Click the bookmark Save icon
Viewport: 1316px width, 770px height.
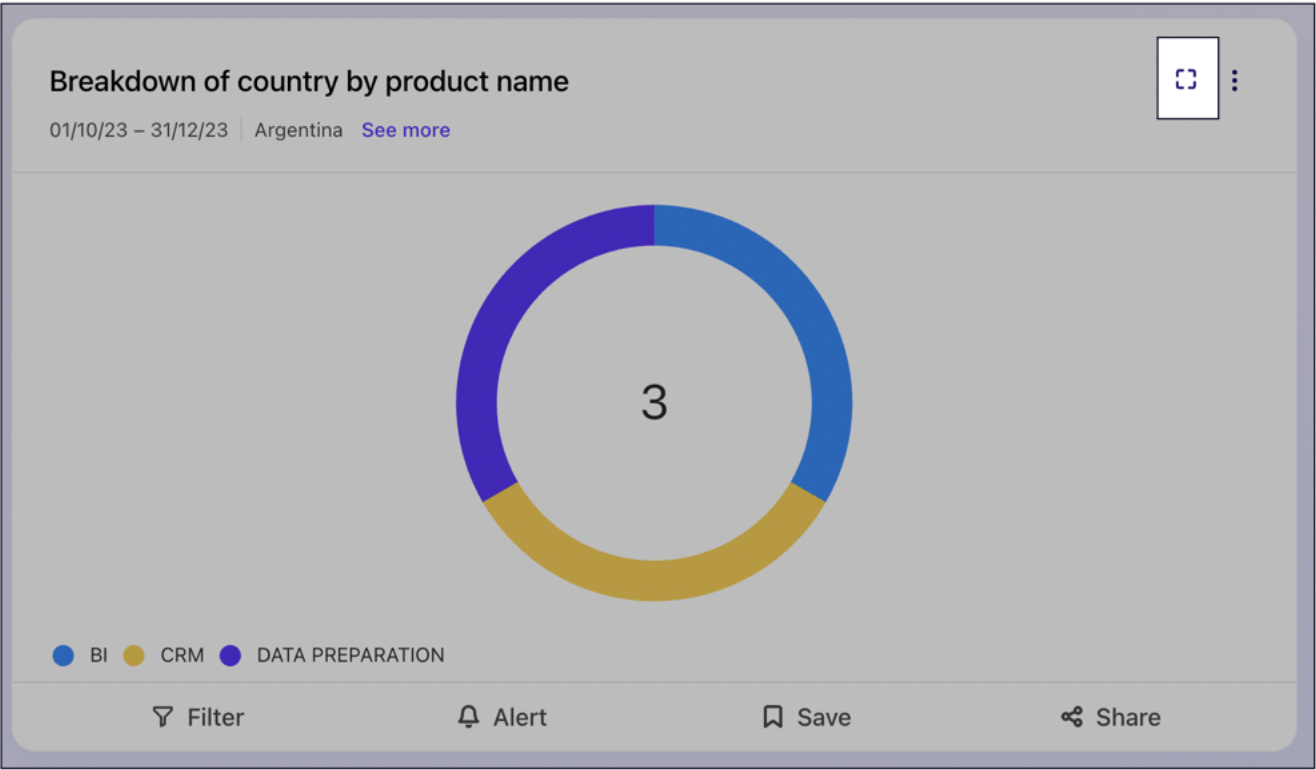point(772,717)
